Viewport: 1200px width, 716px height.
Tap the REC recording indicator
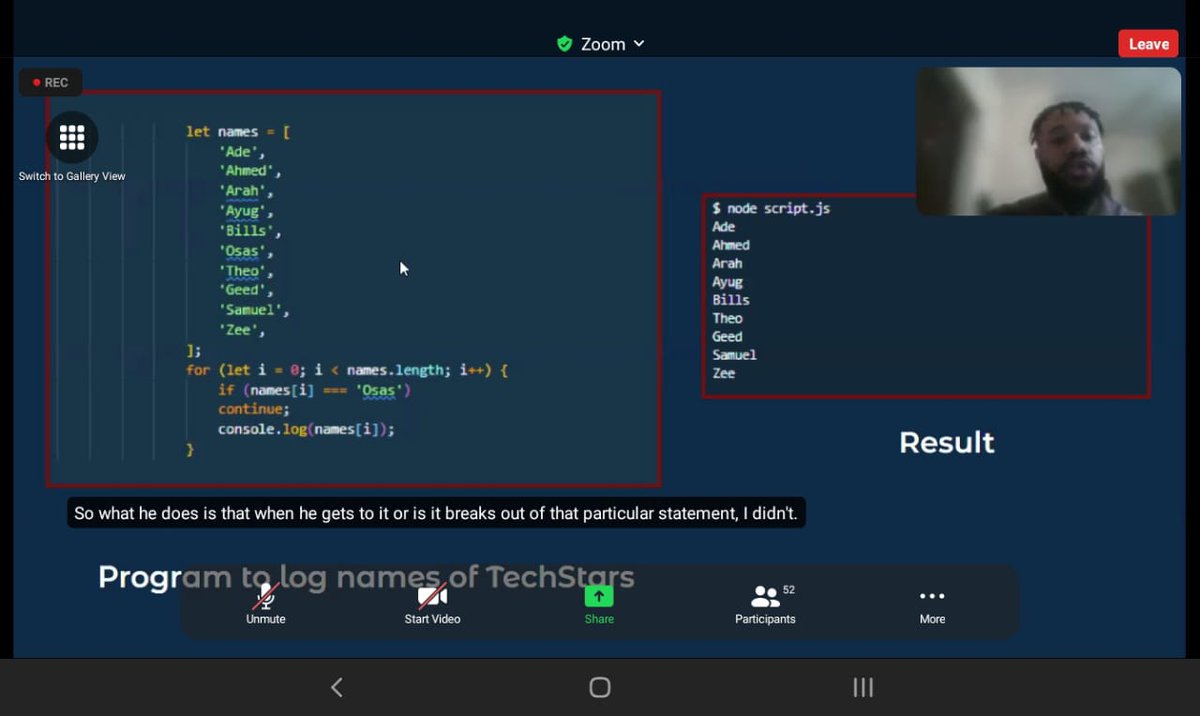pyautogui.click(x=50, y=83)
